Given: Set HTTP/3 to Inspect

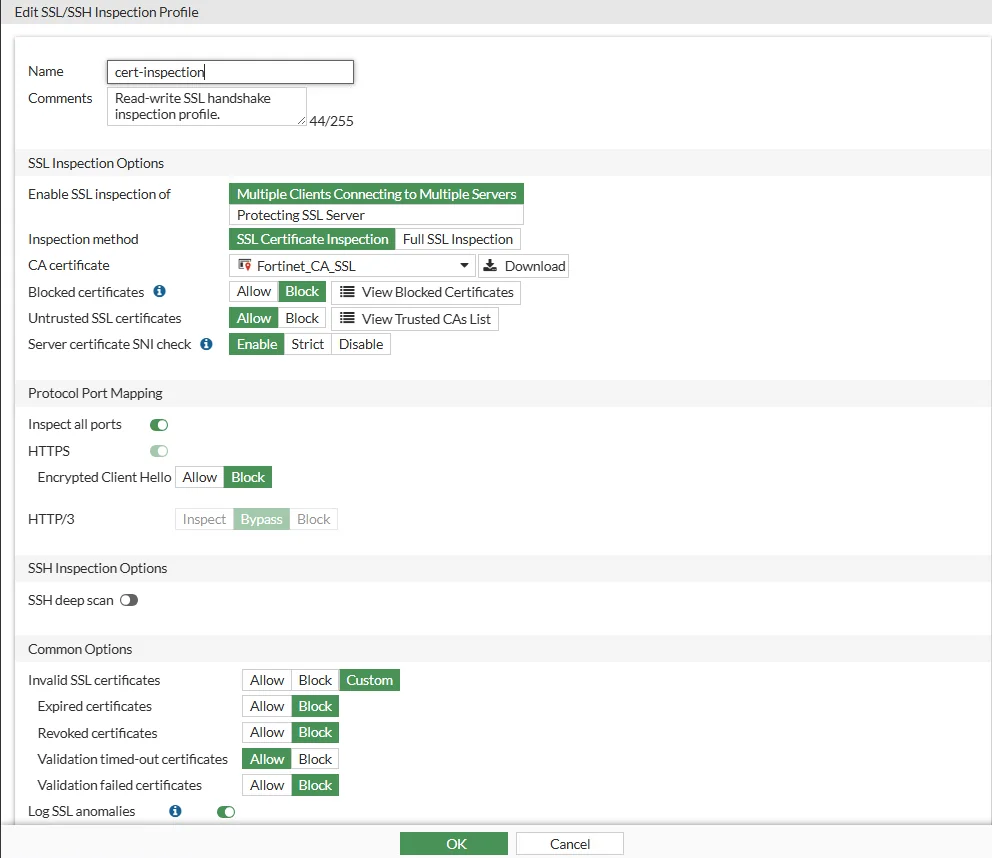Looking at the screenshot, I should [x=204, y=519].
